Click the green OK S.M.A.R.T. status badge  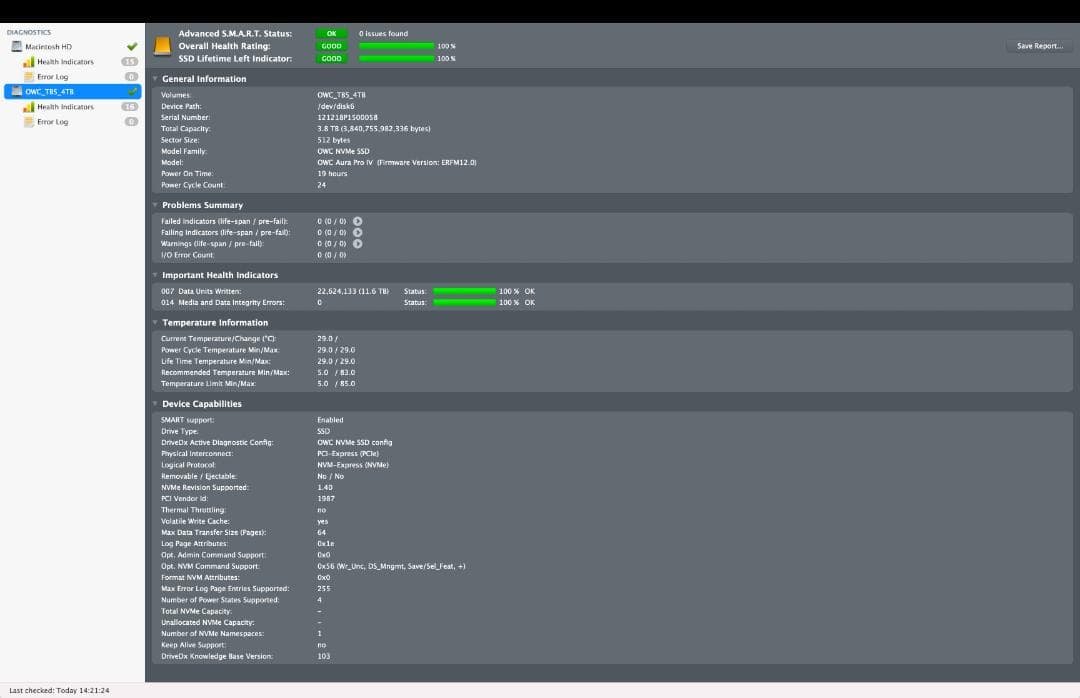point(332,34)
